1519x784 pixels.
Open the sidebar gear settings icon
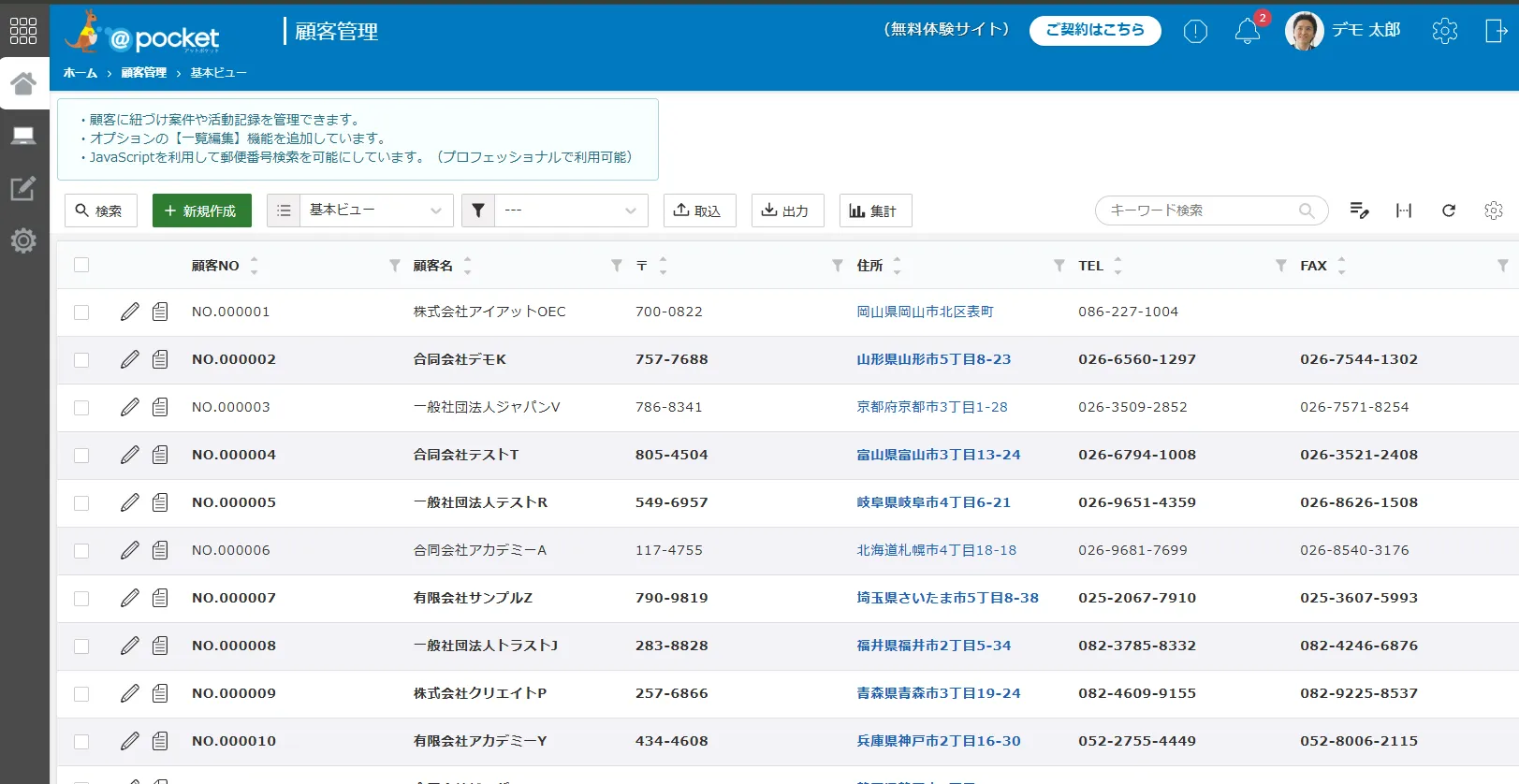point(23,240)
